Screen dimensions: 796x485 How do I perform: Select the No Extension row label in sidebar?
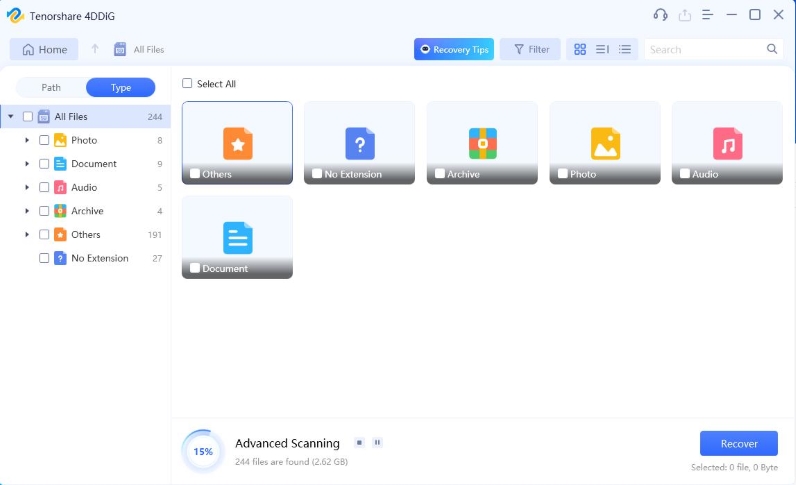pyautogui.click(x=100, y=258)
